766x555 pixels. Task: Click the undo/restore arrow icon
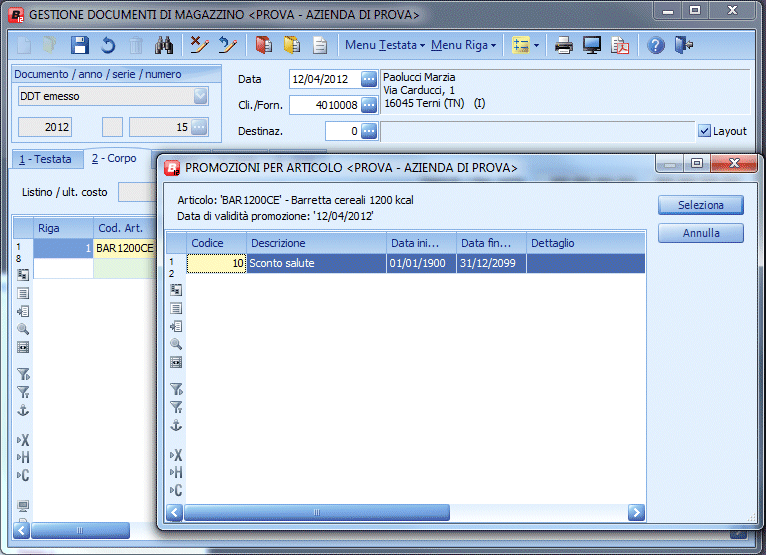[x=107, y=45]
